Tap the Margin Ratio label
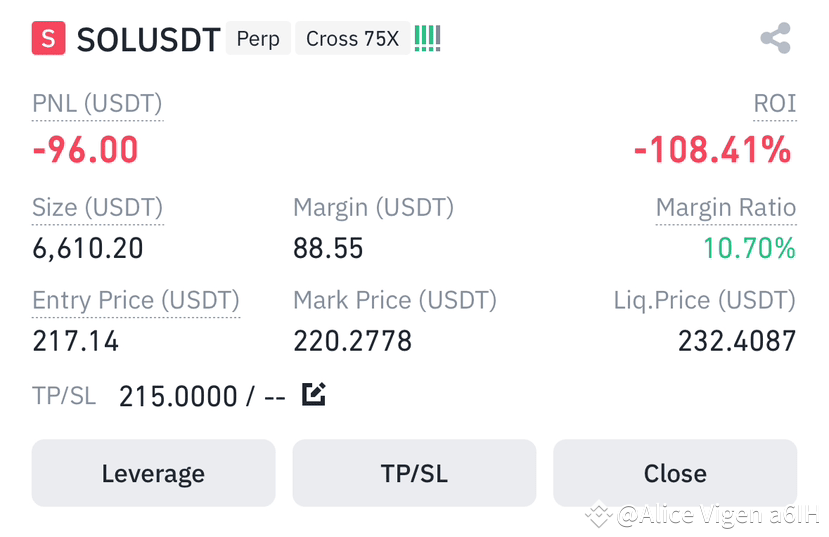The image size is (829, 537). point(726,207)
